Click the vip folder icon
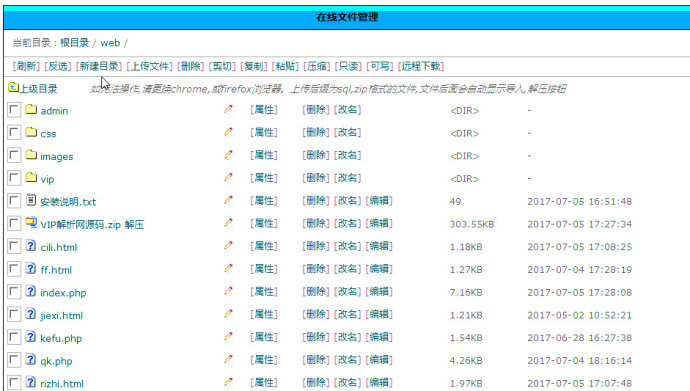 (x=31, y=177)
